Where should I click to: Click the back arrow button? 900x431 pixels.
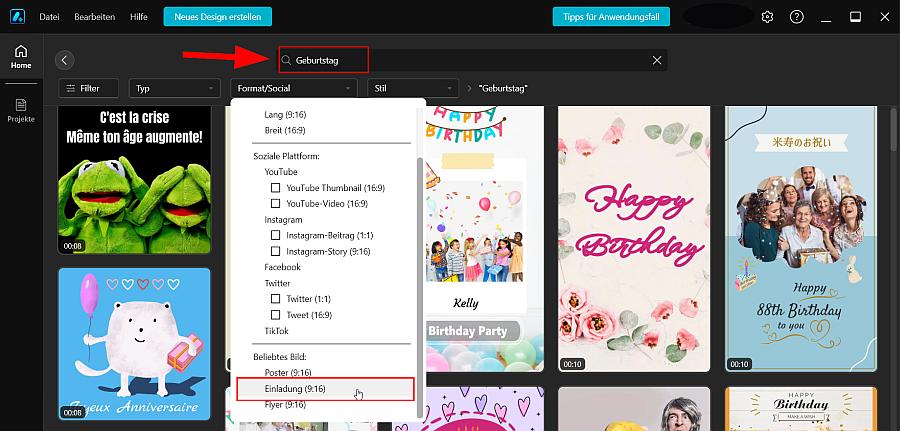click(64, 60)
